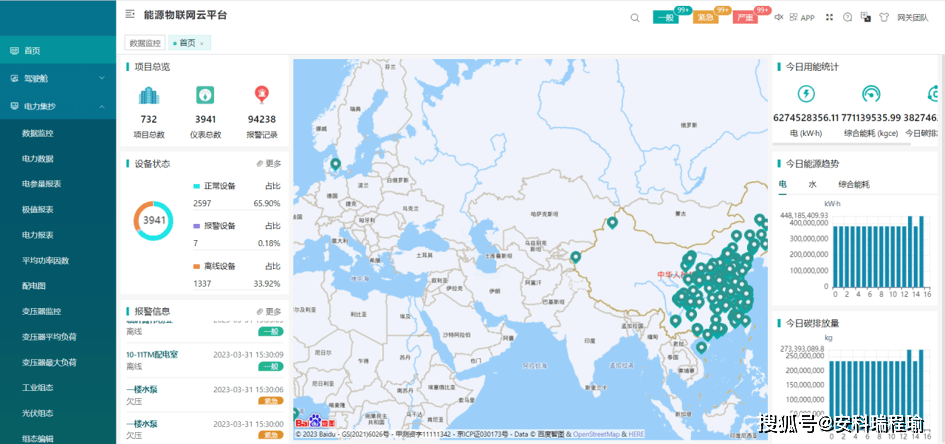
Task: Switch to the 数据监控 page tab
Action: tap(145, 43)
